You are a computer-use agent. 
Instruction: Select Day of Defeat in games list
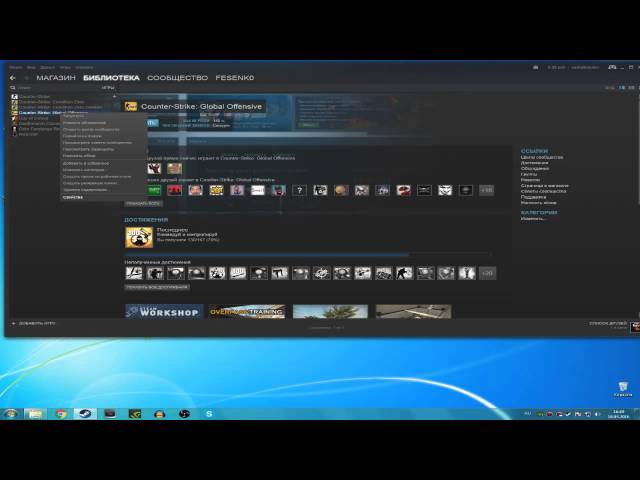click(x=33, y=118)
